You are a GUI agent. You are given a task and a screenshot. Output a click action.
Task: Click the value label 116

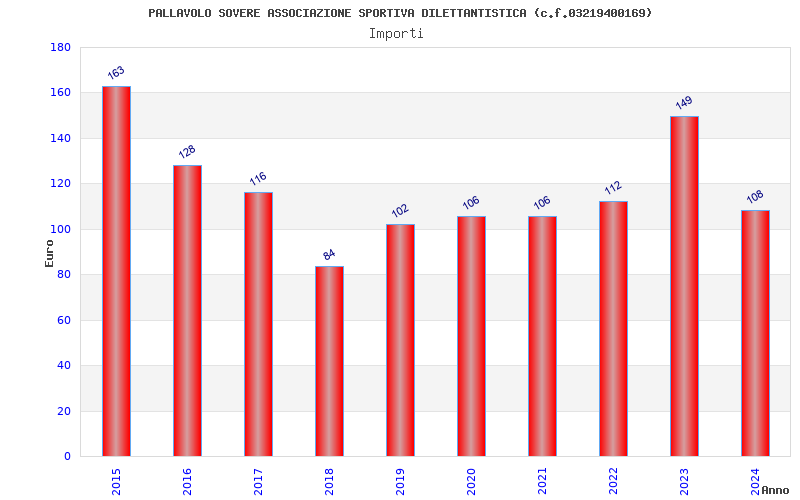pos(258,179)
